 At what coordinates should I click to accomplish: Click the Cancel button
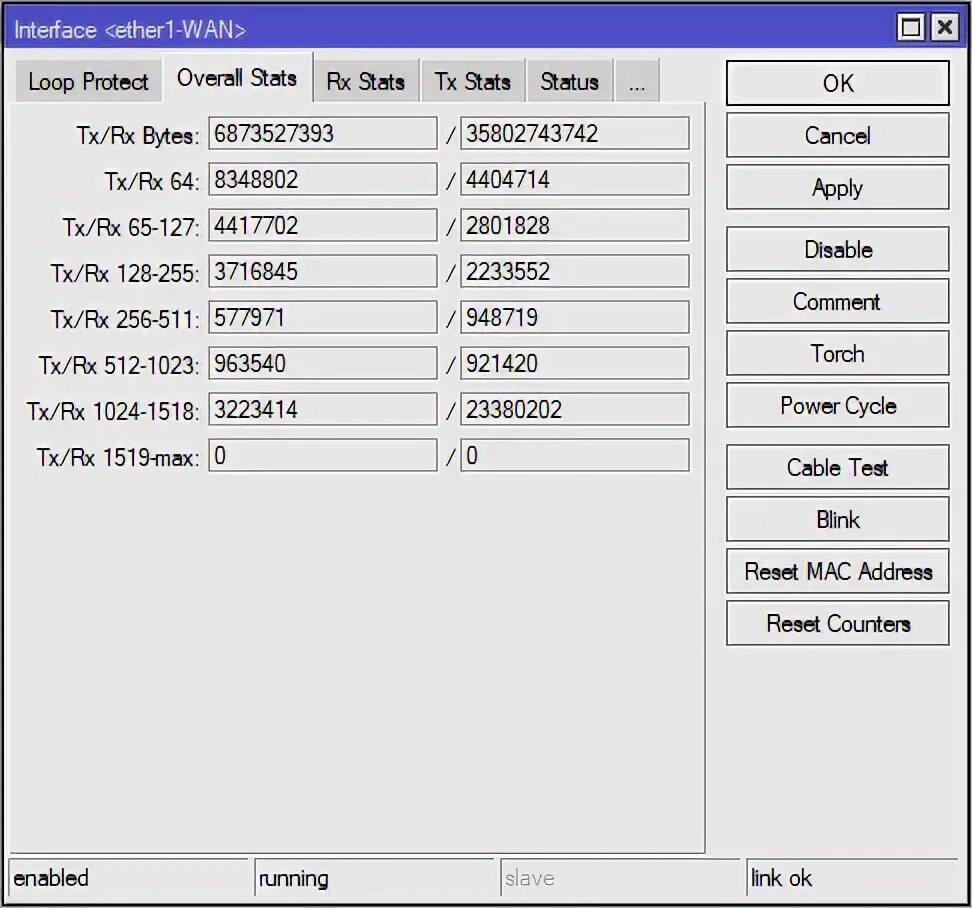pos(837,135)
